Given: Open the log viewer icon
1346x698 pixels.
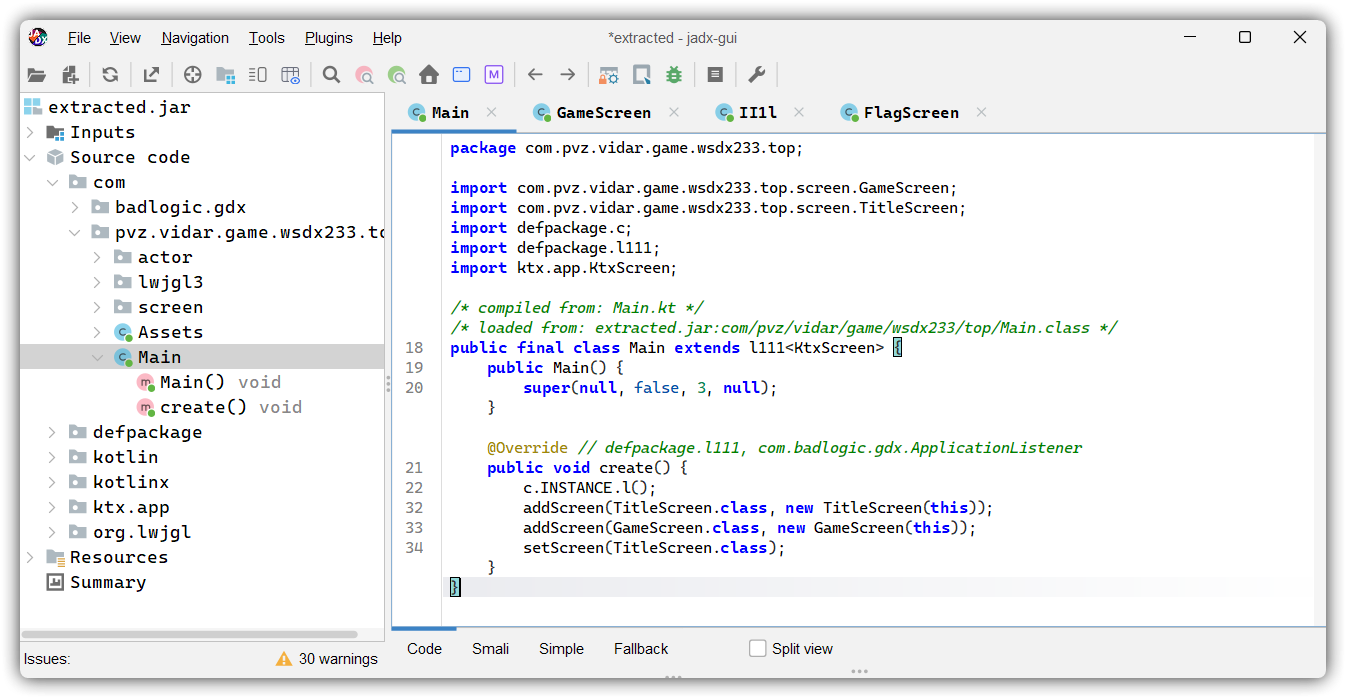Looking at the screenshot, I should click(x=714, y=75).
